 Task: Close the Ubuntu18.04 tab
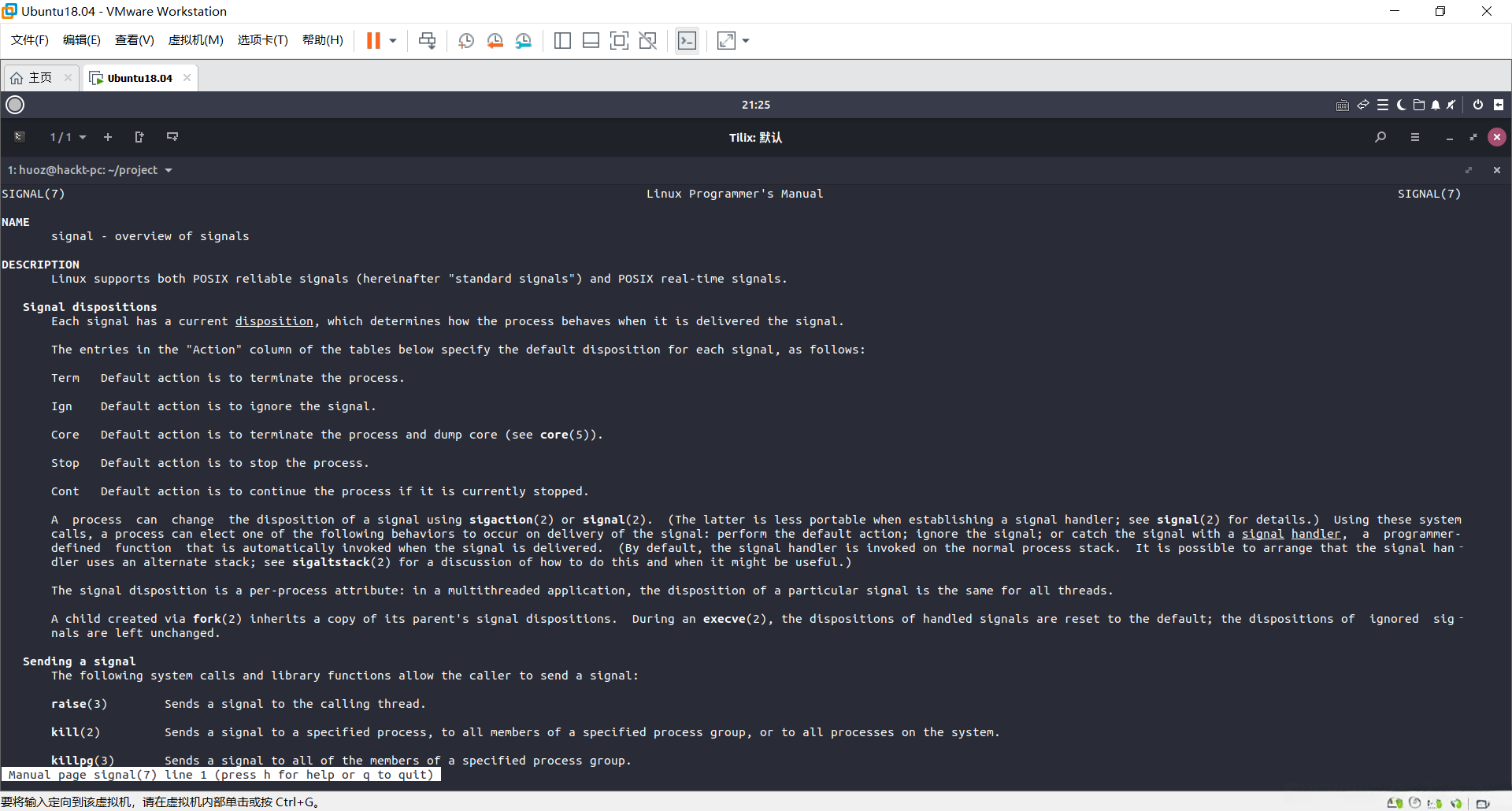[x=187, y=77]
